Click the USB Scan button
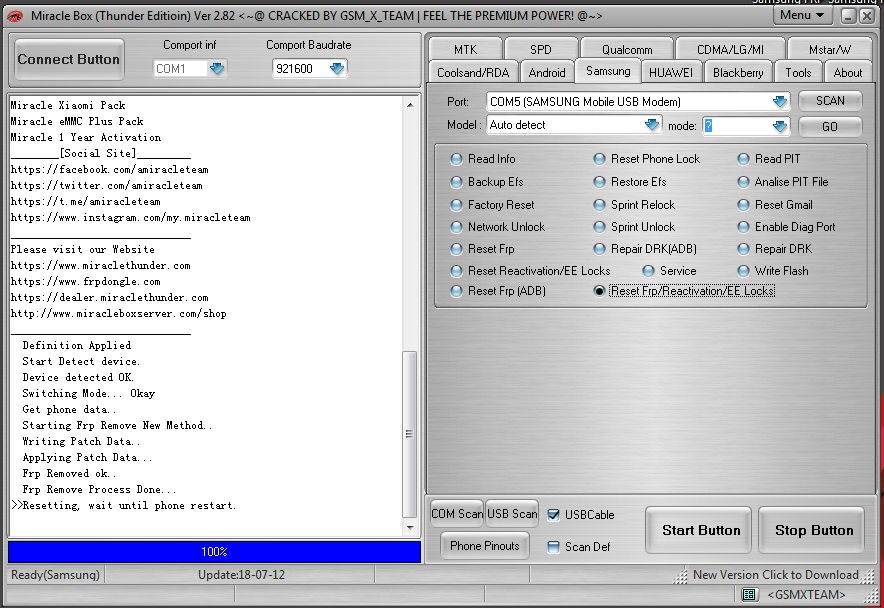The image size is (884, 608). pos(512,514)
